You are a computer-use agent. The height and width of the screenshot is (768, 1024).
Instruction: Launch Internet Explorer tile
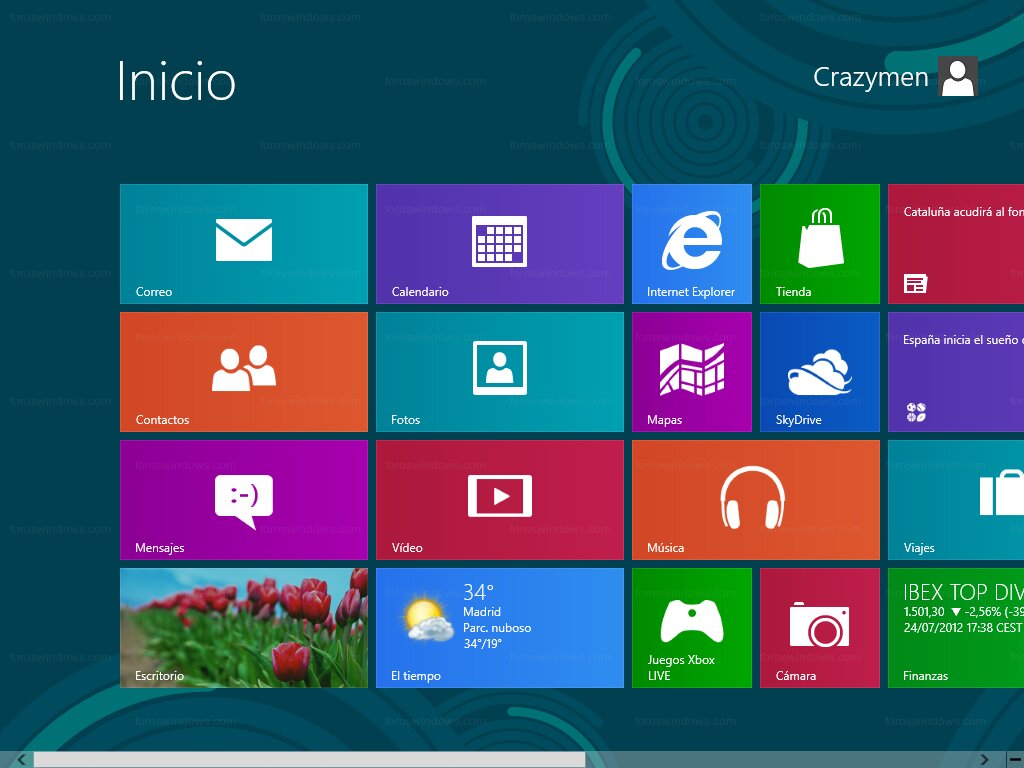pos(692,244)
